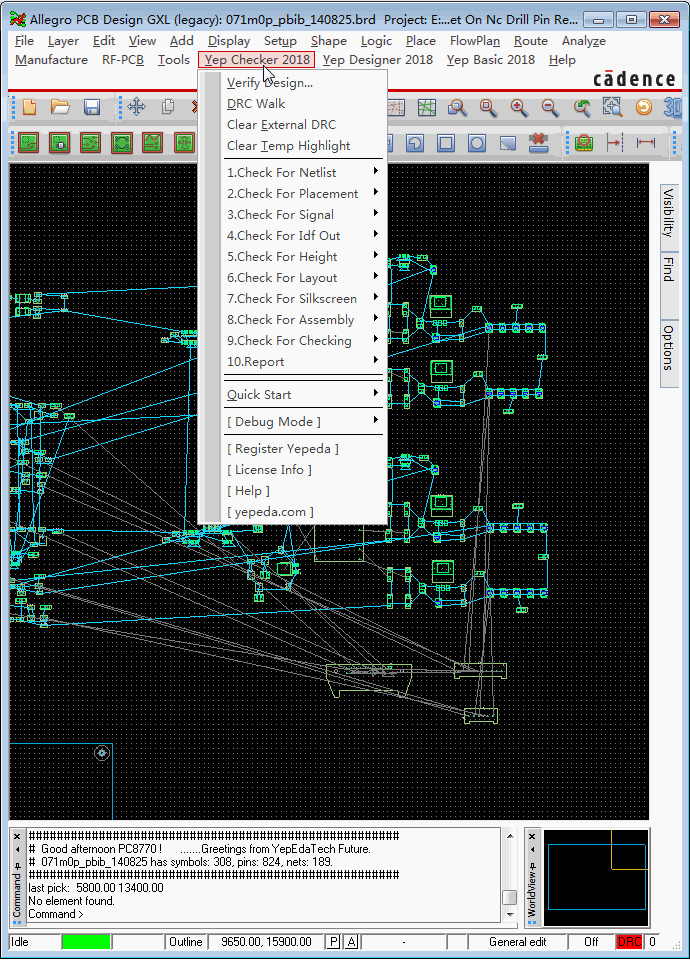This screenshot has width=690, height=960.
Task: Click the green status indicator box
Action: coord(86,942)
